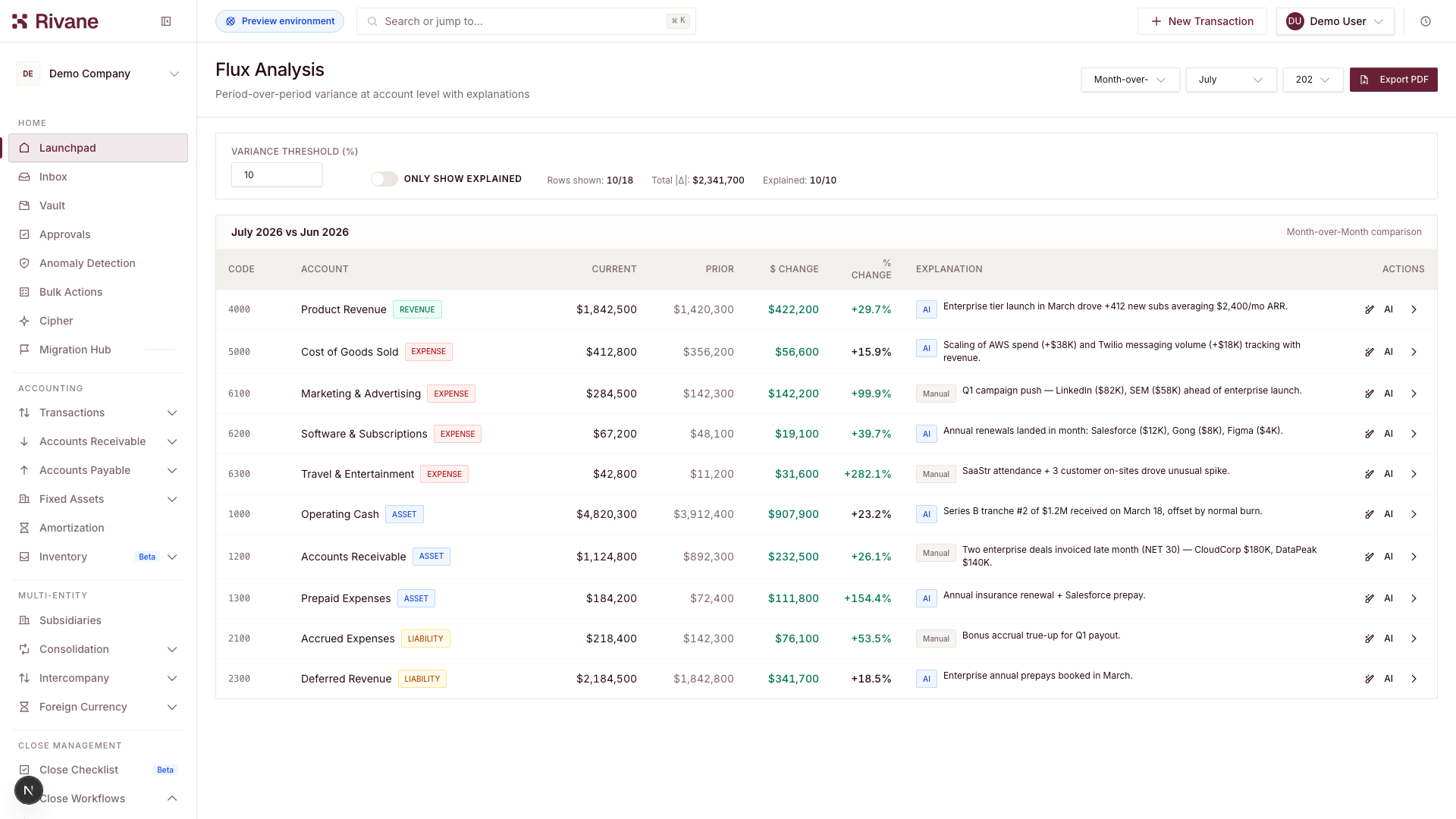Expand Marketing & Advertising row chevron

1414,394
